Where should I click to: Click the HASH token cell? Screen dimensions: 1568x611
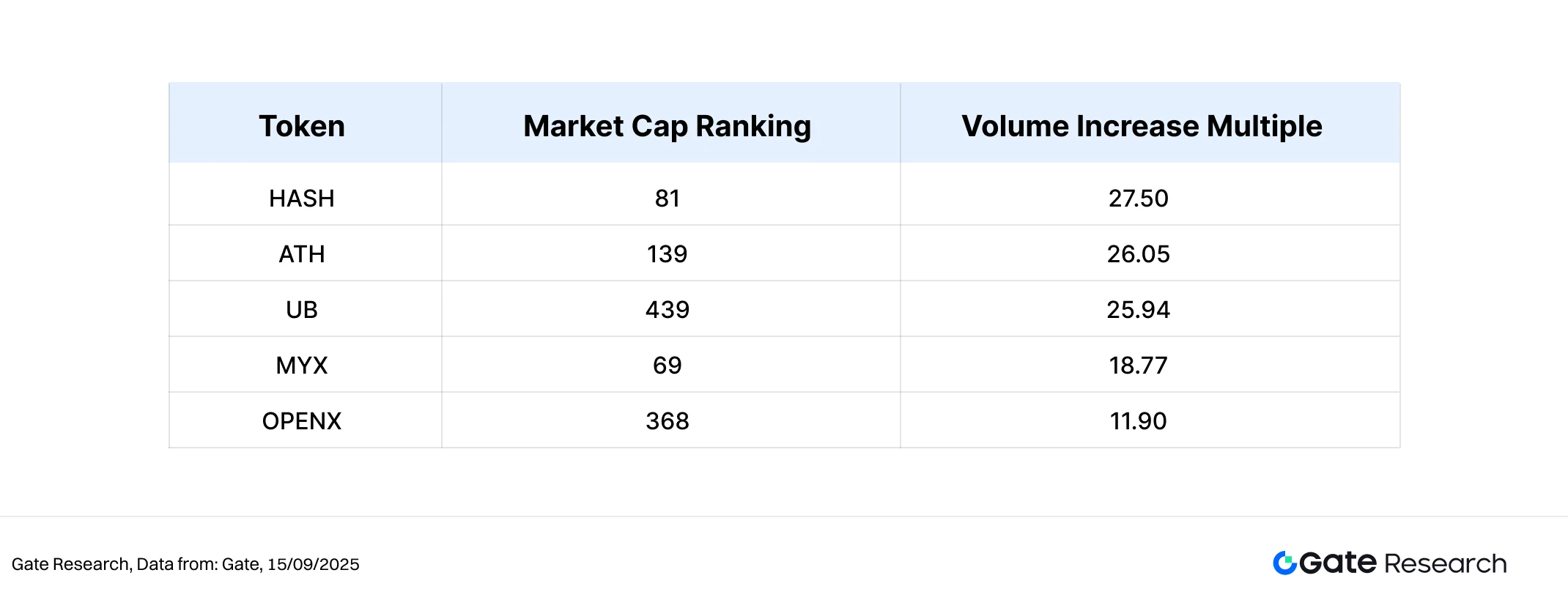click(302, 199)
